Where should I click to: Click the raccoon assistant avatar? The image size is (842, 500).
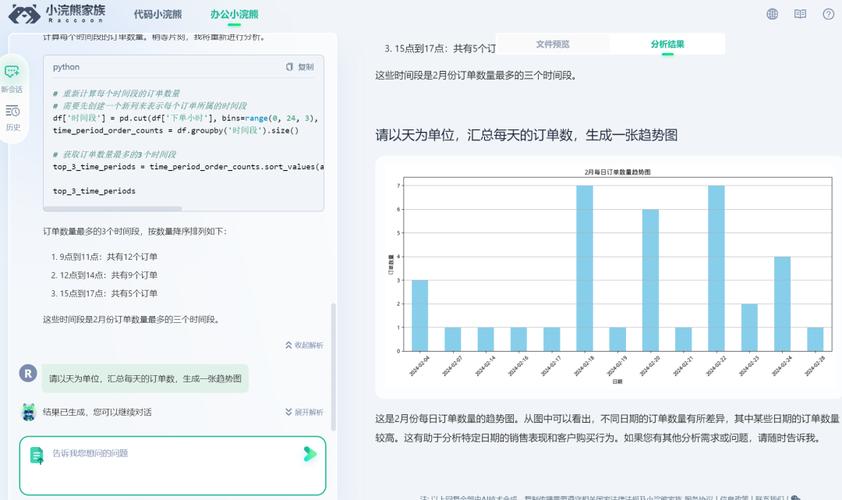(28, 412)
